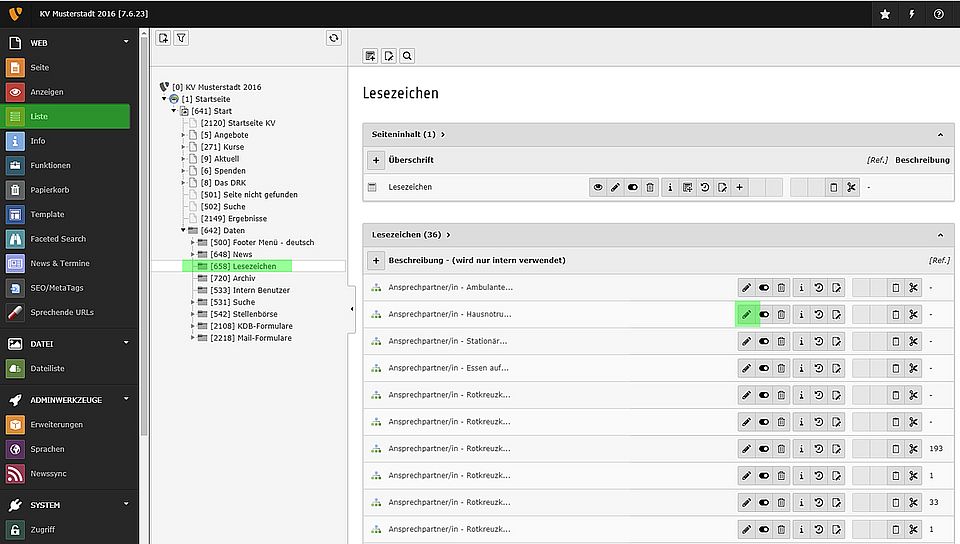960x544 pixels.
Task: Open the flush cache lightning icon
Action: coord(911,14)
